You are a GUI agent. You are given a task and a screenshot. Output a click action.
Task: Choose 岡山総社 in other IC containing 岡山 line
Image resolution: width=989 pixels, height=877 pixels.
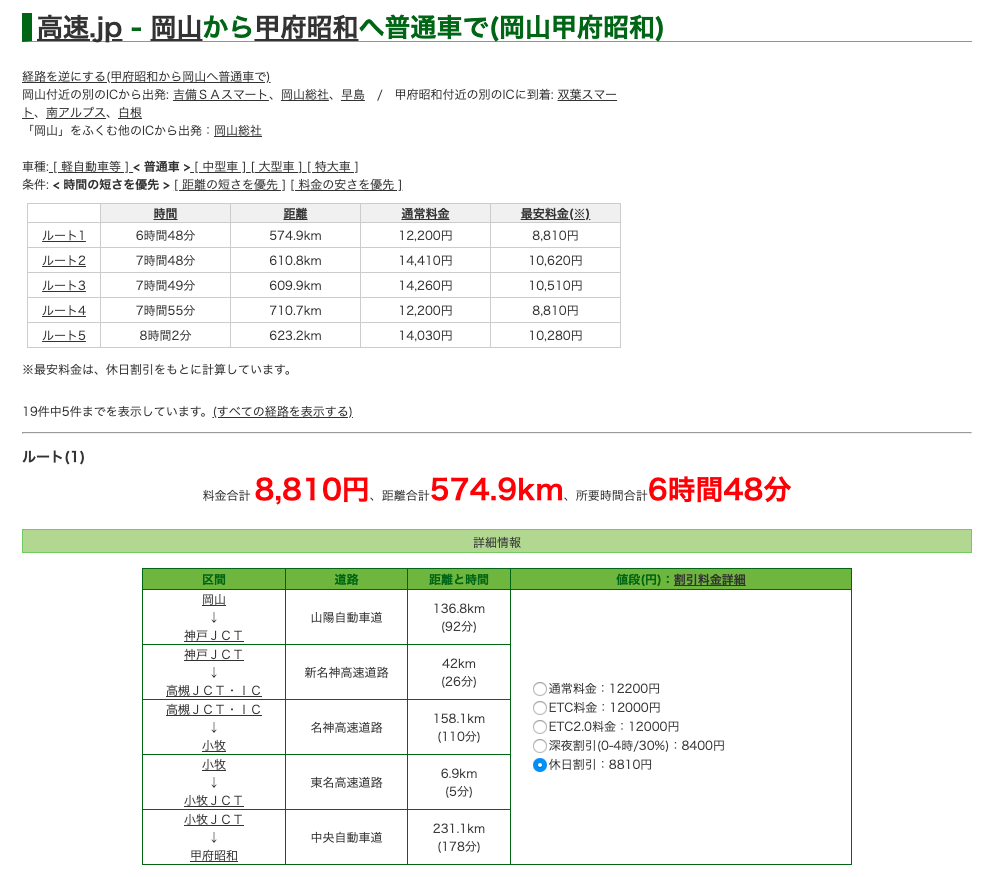(237, 131)
